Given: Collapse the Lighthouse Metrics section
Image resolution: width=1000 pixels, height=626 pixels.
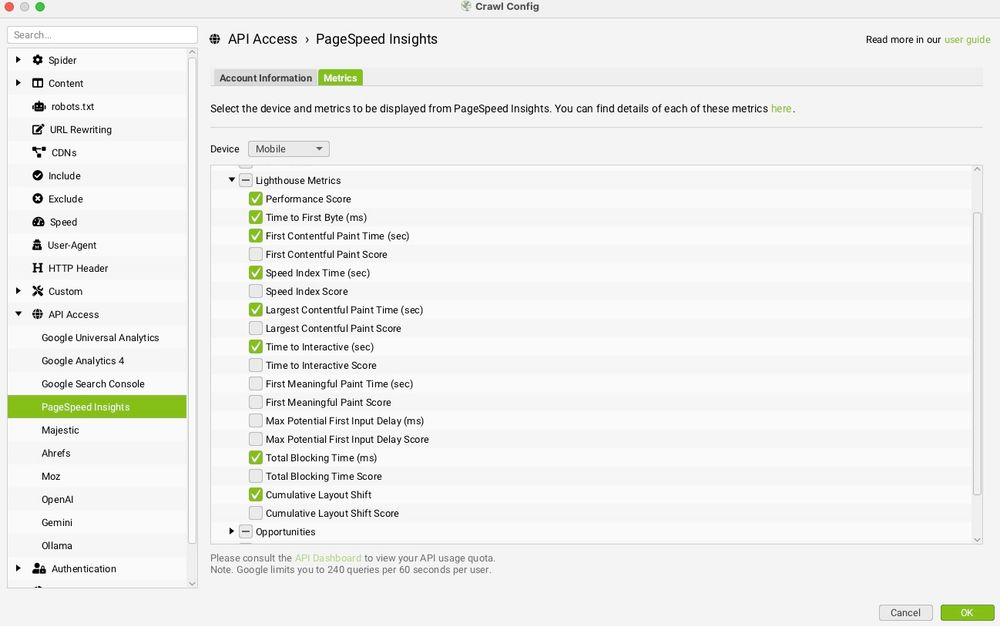Looking at the screenshot, I should pos(232,180).
